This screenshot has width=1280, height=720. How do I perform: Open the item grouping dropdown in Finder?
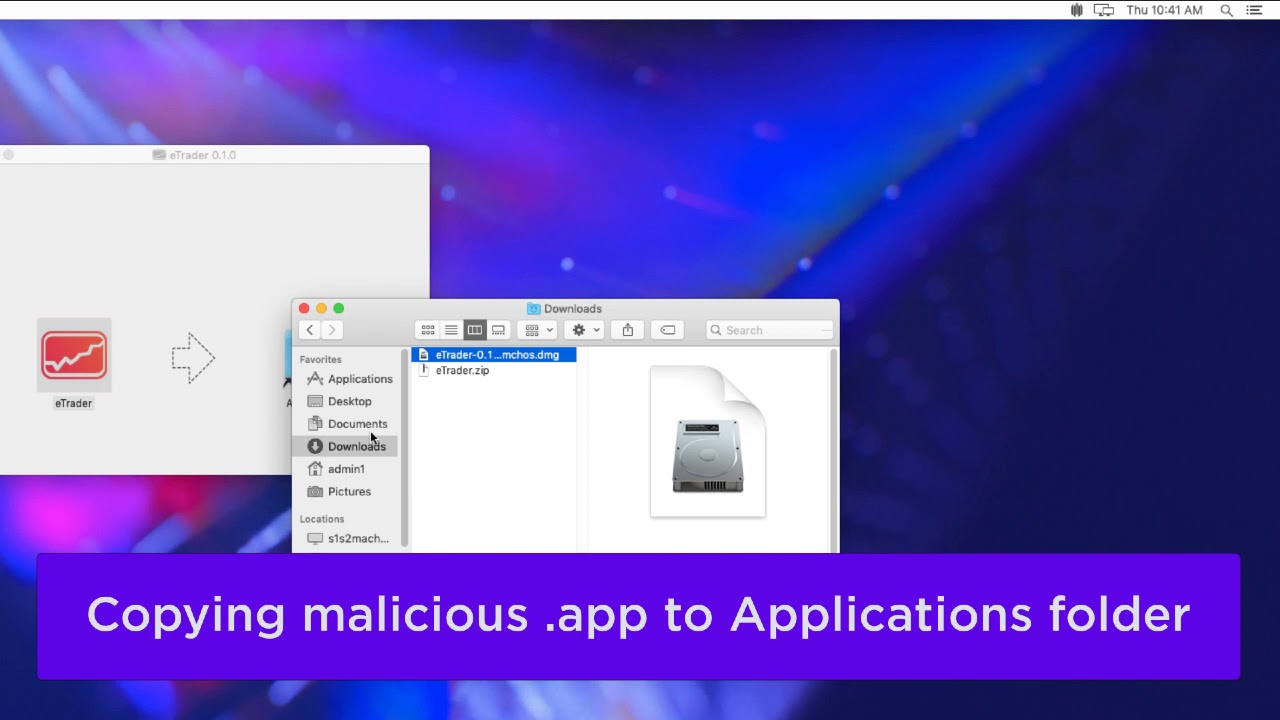(539, 330)
